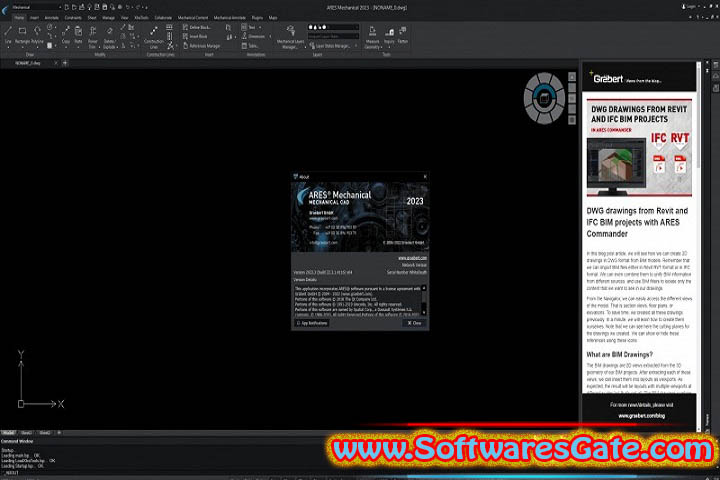This screenshot has height=480, width=720.
Task: Select the Text annotation tool
Action: click(248, 28)
